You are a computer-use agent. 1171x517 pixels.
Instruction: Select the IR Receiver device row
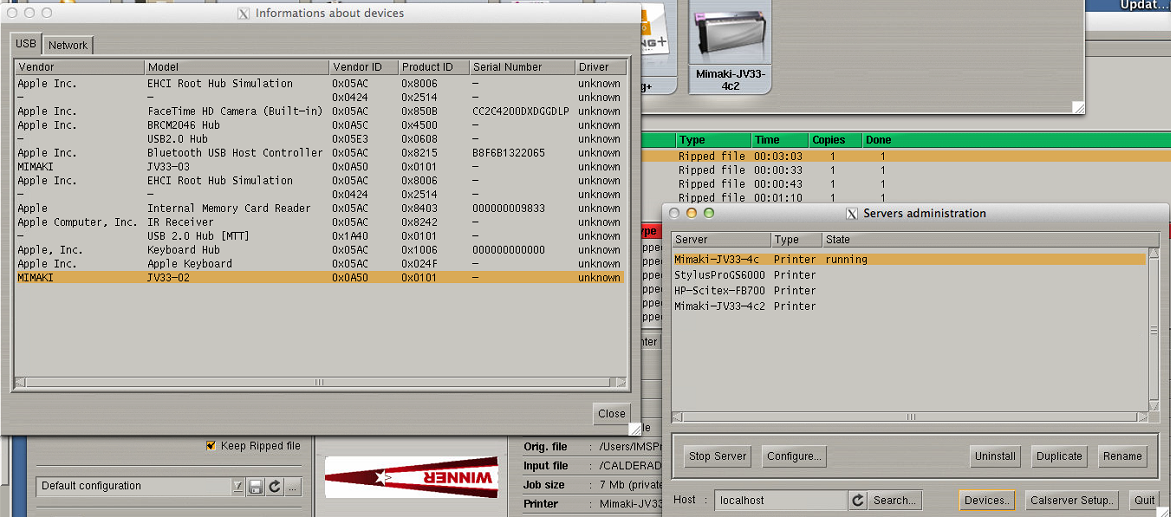(x=320, y=222)
